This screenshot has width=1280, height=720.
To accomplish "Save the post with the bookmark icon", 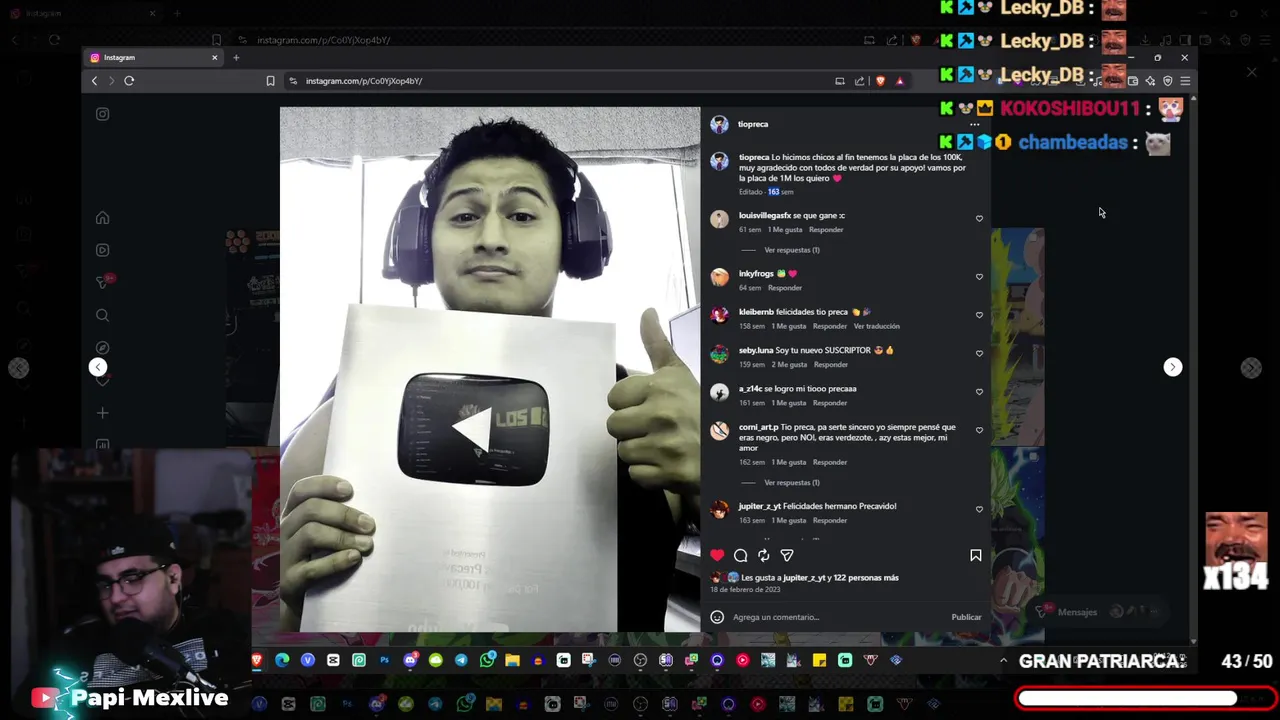I will point(976,555).
